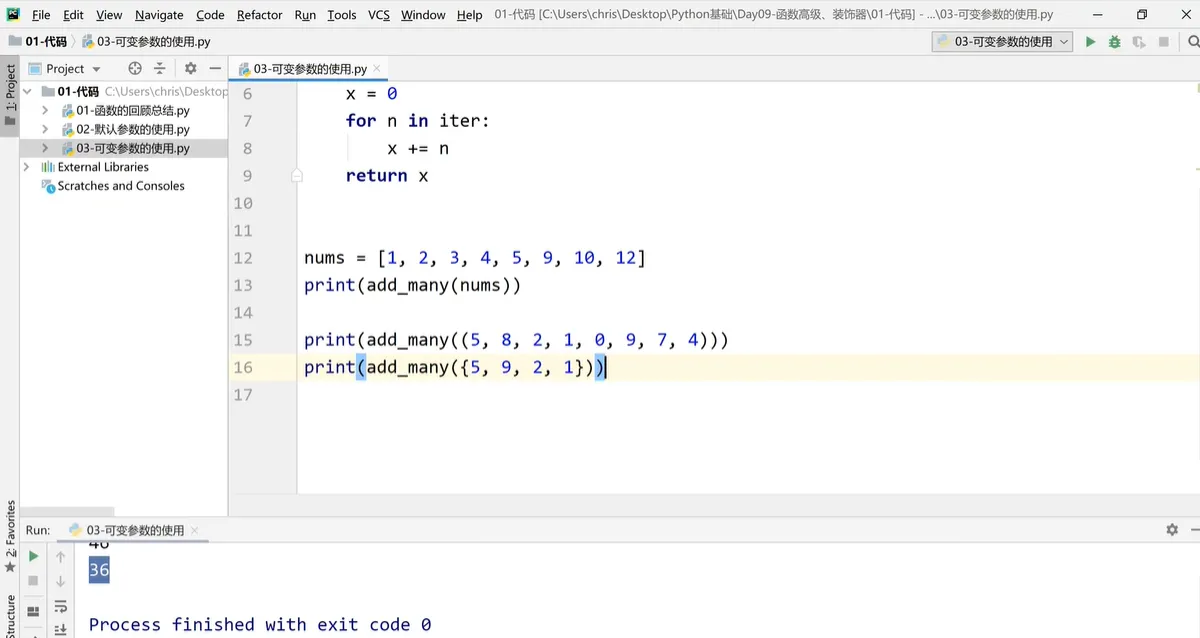Screen dimensions: 1200x638
Task: Click the line 'print(add_many(nums))'
Action: coord(413,286)
